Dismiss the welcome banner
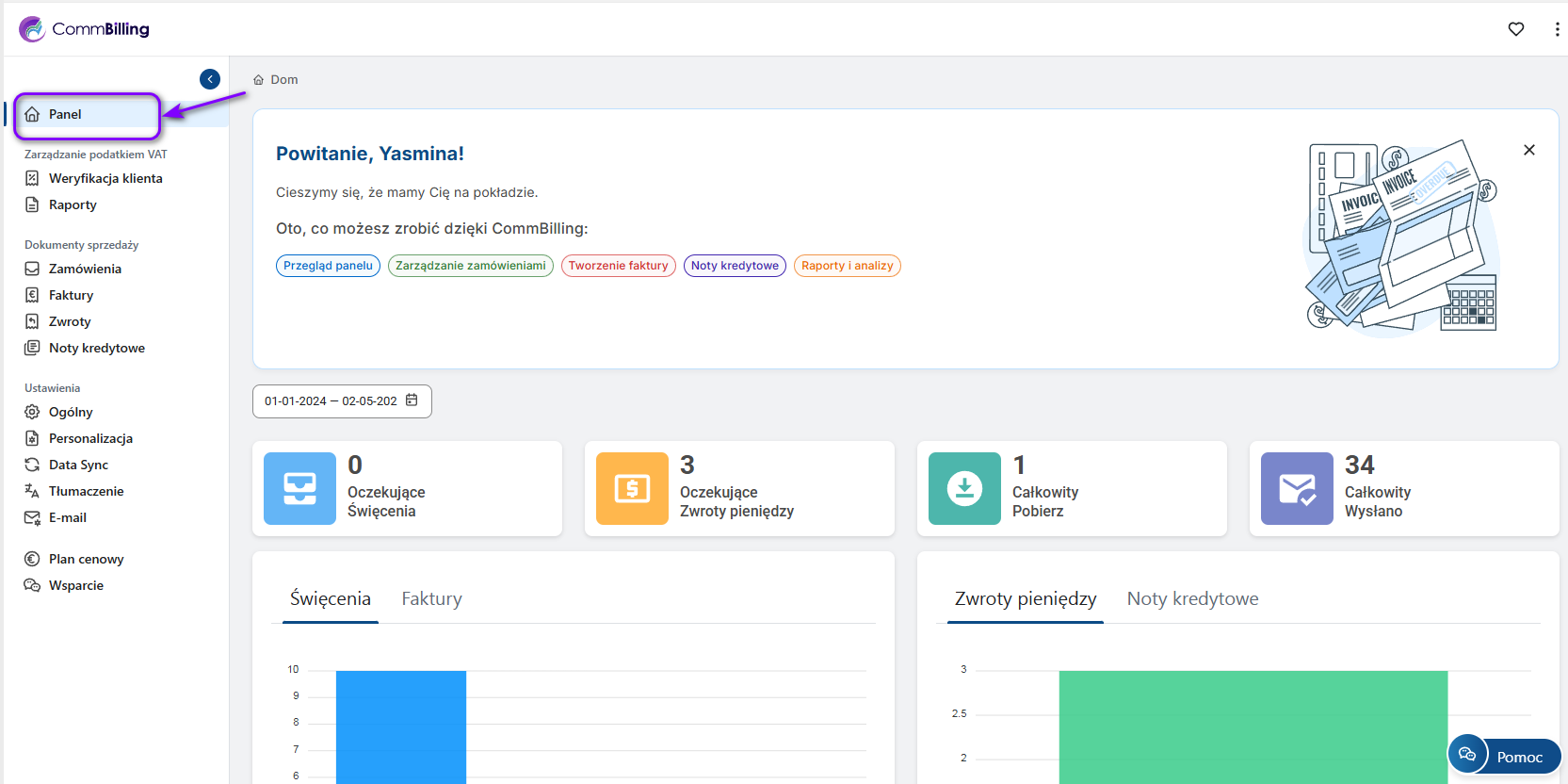 1528,150
